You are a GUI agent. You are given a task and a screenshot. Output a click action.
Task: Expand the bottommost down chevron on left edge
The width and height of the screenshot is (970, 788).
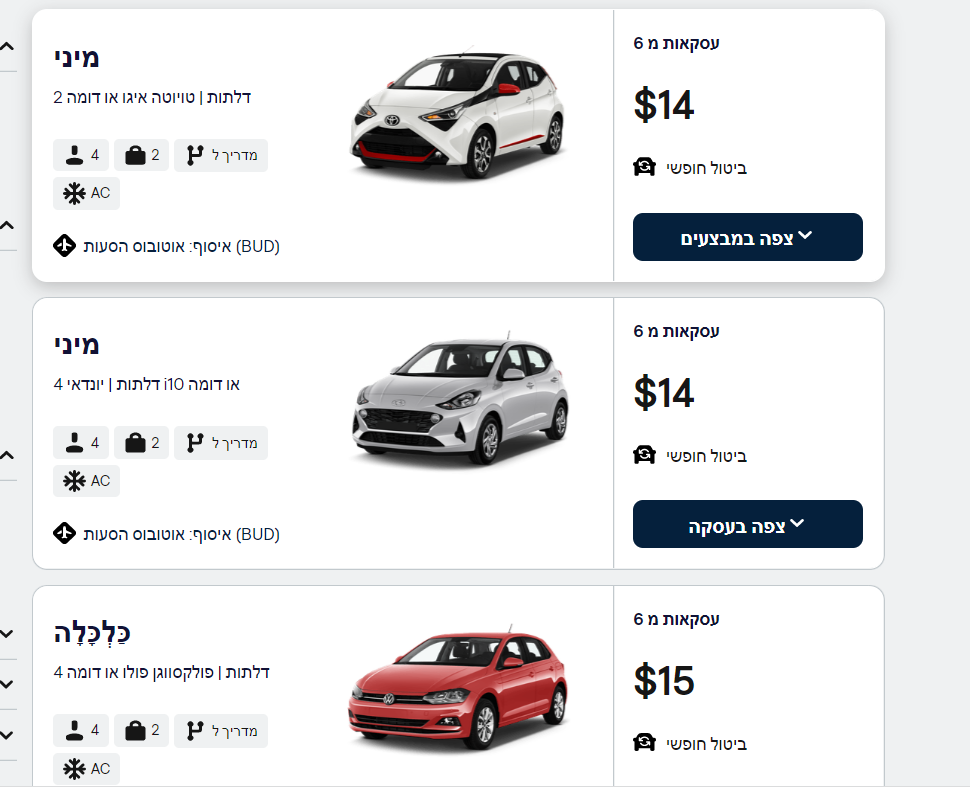[7, 735]
